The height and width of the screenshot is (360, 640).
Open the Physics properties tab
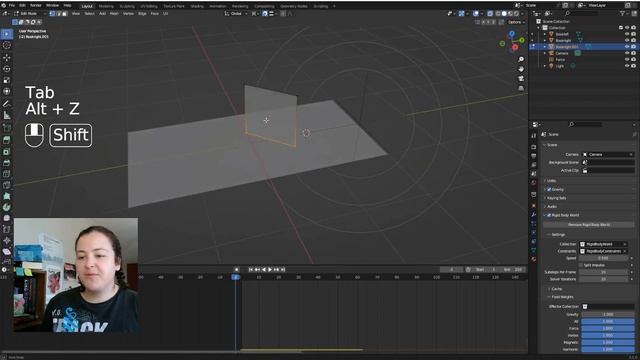[x=533, y=232]
